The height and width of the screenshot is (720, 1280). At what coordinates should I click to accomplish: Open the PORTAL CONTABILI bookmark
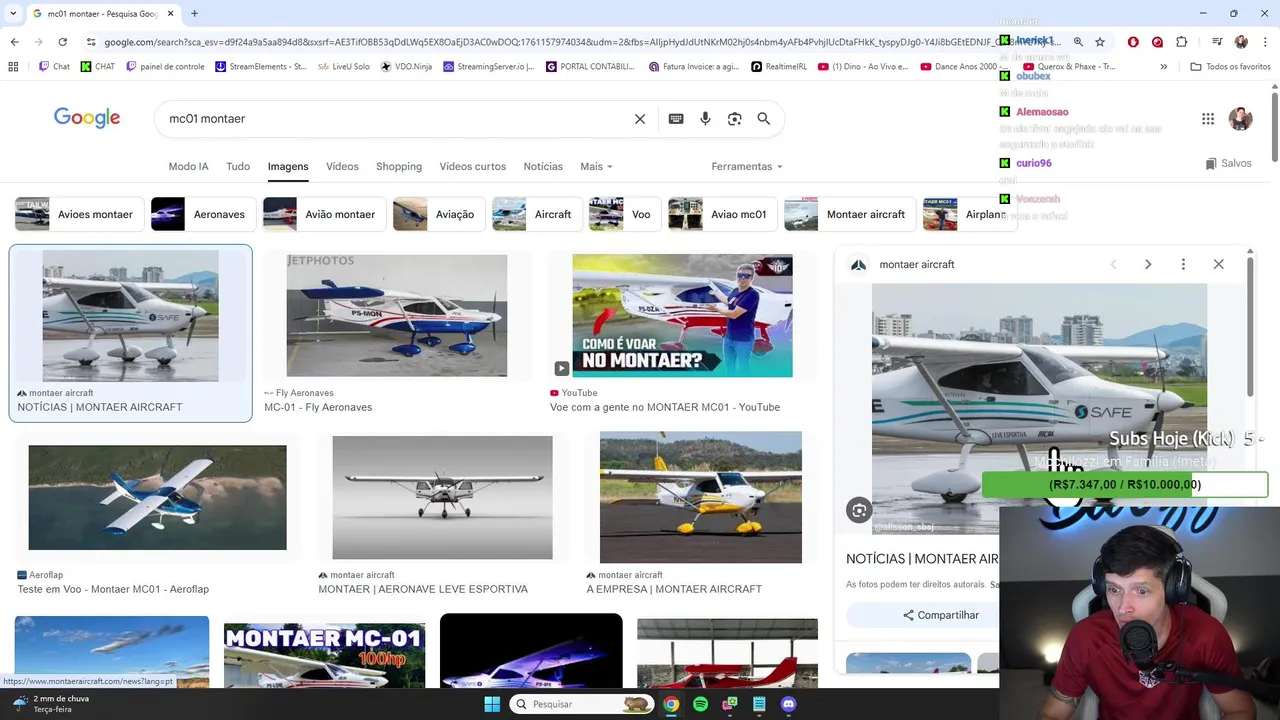[590, 67]
